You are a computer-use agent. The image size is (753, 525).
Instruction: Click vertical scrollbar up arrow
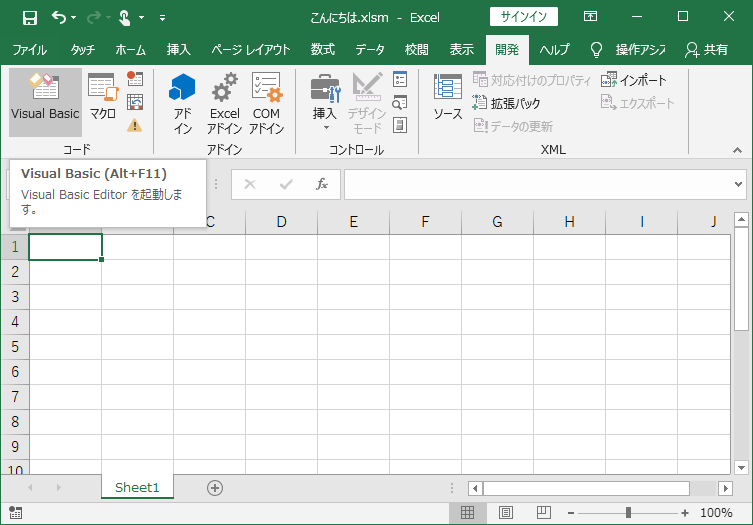pyautogui.click(x=741, y=220)
